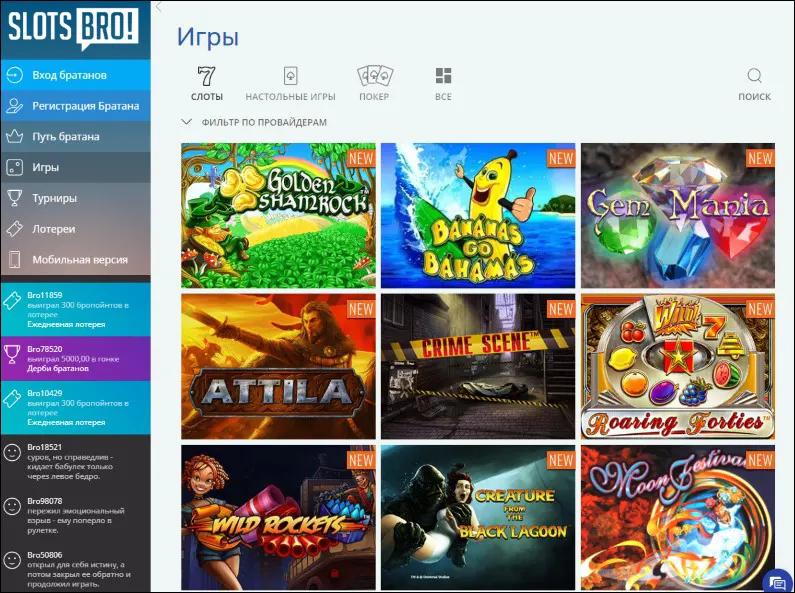Launch the Golden Shamrock game thumbnail
Image resolution: width=795 pixels, height=593 pixels.
click(x=278, y=215)
